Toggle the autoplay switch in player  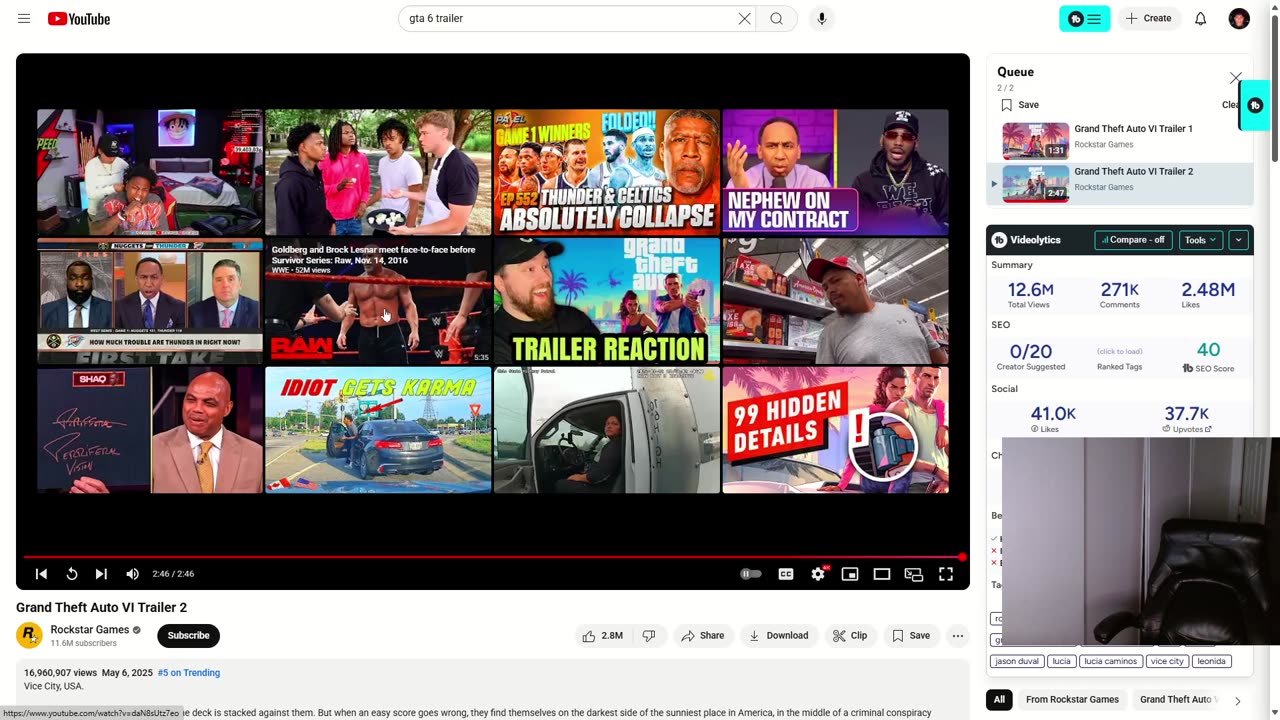[750, 574]
